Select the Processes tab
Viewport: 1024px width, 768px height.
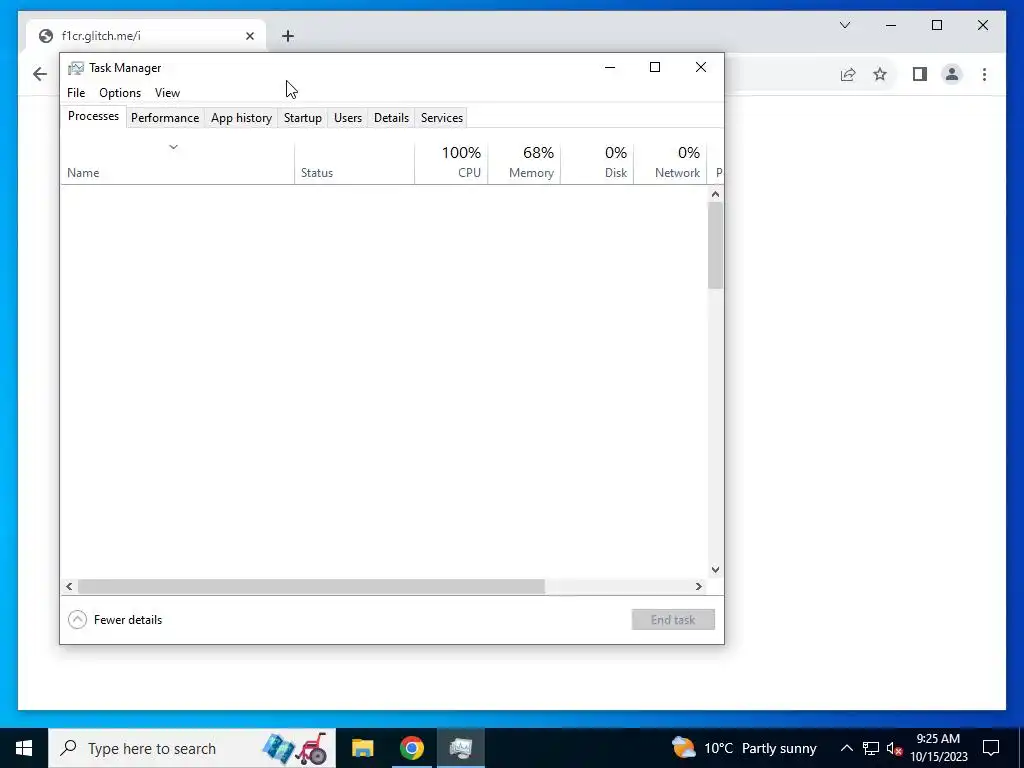point(93,116)
